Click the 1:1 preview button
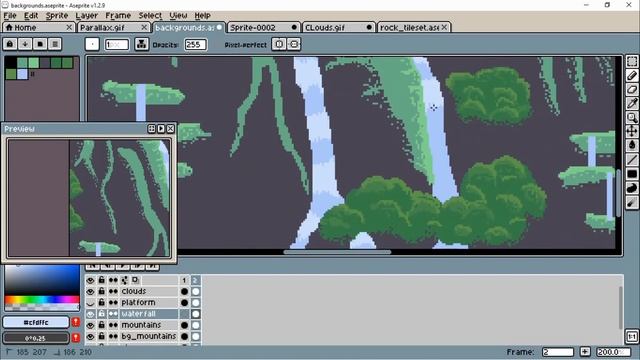Screen dimensions: 640x360 pyautogui.click(x=632, y=337)
